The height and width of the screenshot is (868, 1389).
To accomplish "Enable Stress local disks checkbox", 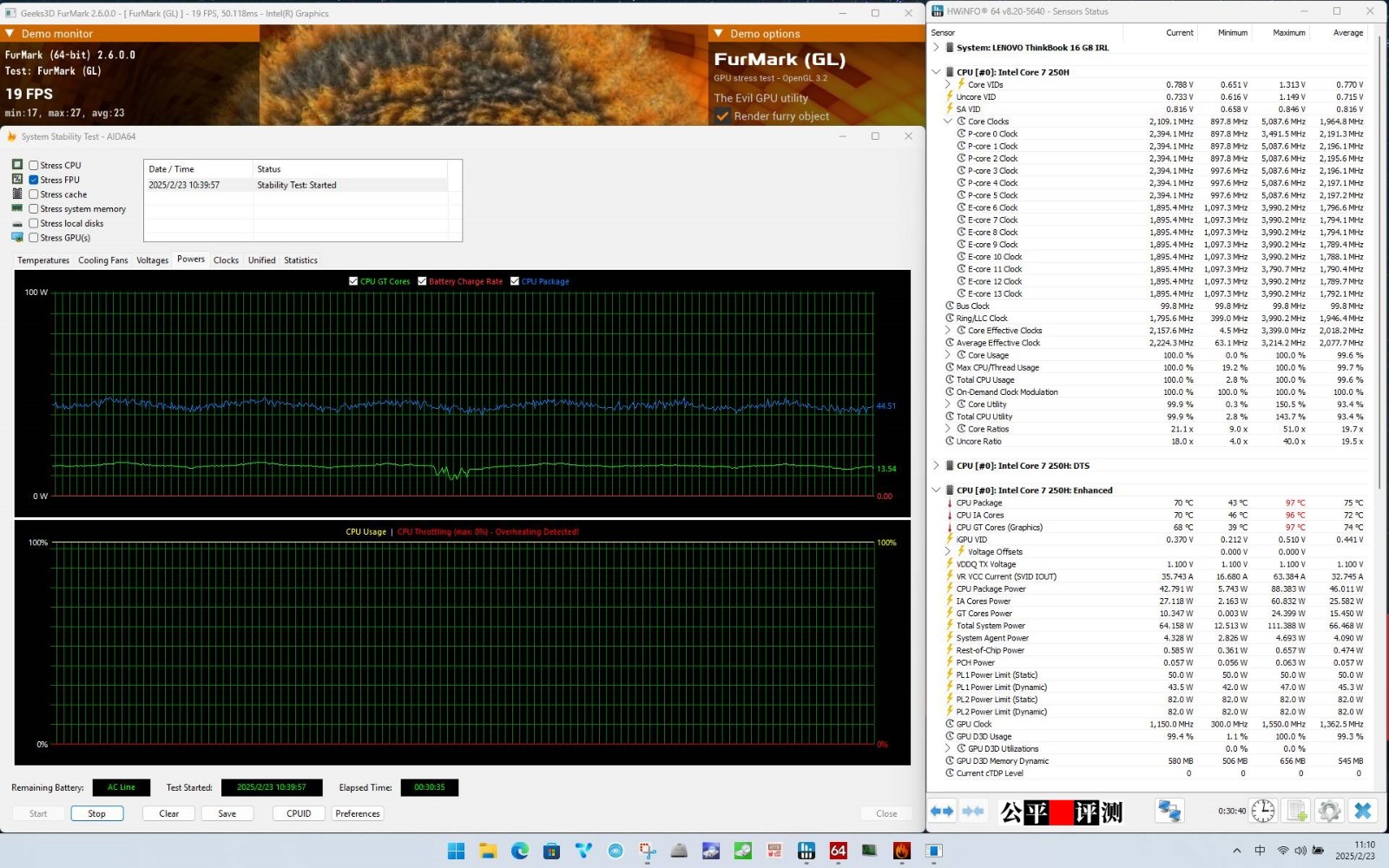I will [x=34, y=223].
